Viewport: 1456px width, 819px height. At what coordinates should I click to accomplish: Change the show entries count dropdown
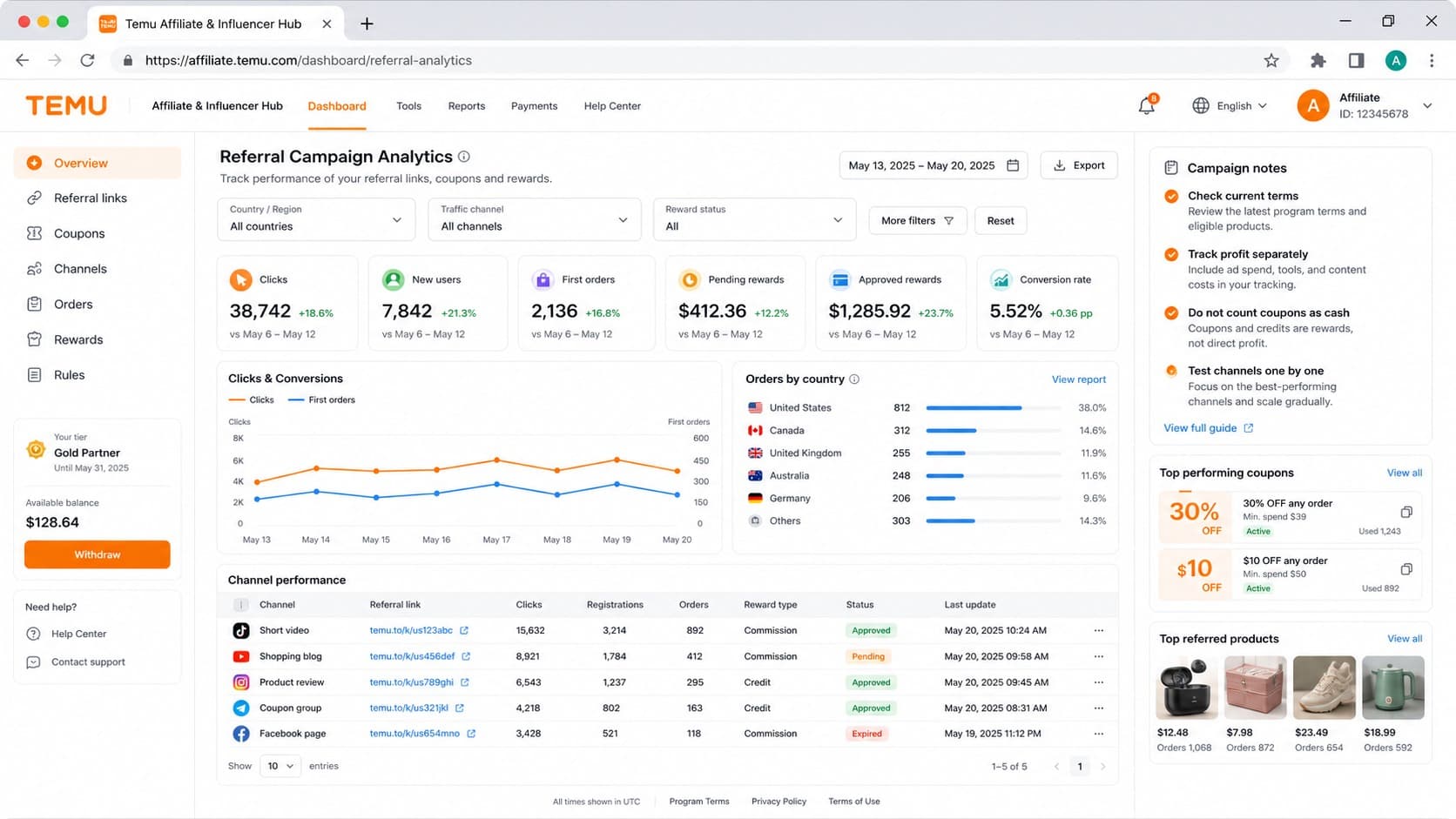point(280,766)
